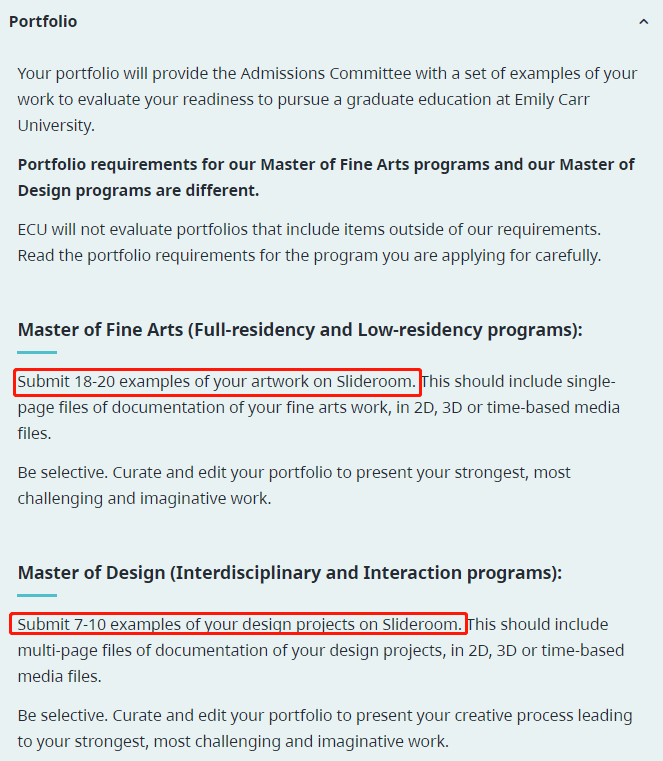Click the word 'Slideroom' in Fine Arts section
The image size is (663, 761).
coord(374,382)
